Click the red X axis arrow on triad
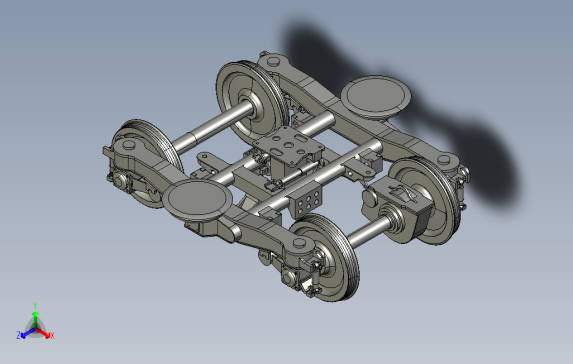The height and width of the screenshot is (364, 573). click(44, 333)
